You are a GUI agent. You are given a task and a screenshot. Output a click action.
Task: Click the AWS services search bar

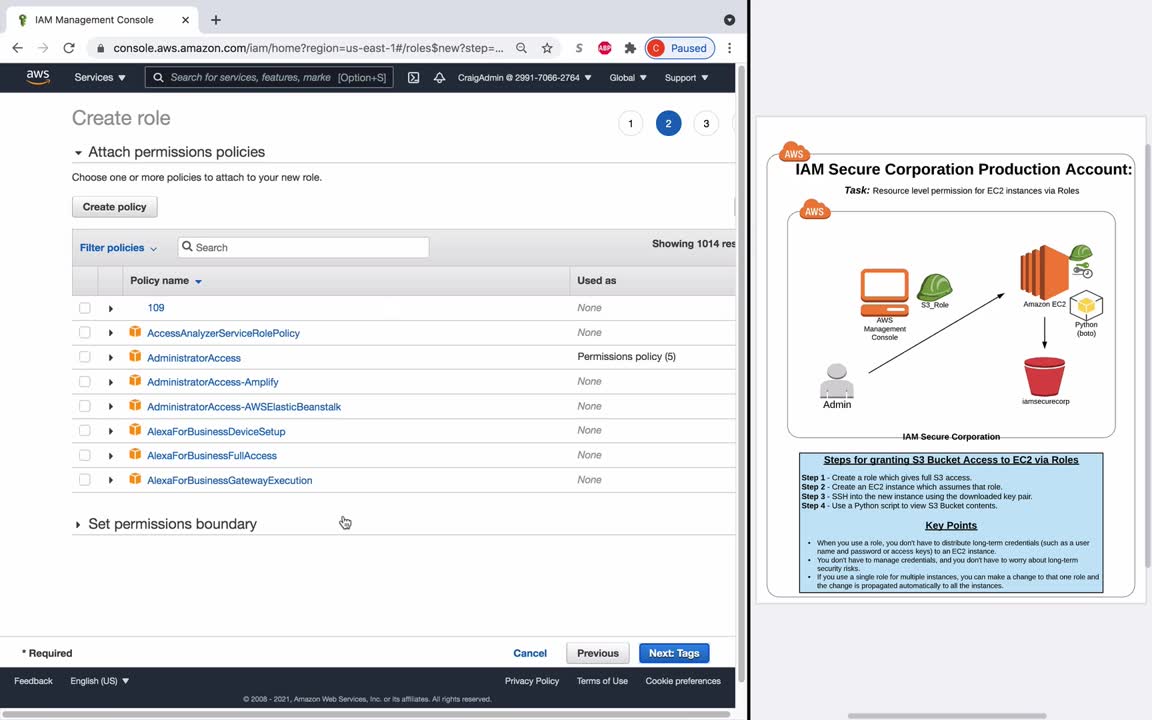click(269, 77)
